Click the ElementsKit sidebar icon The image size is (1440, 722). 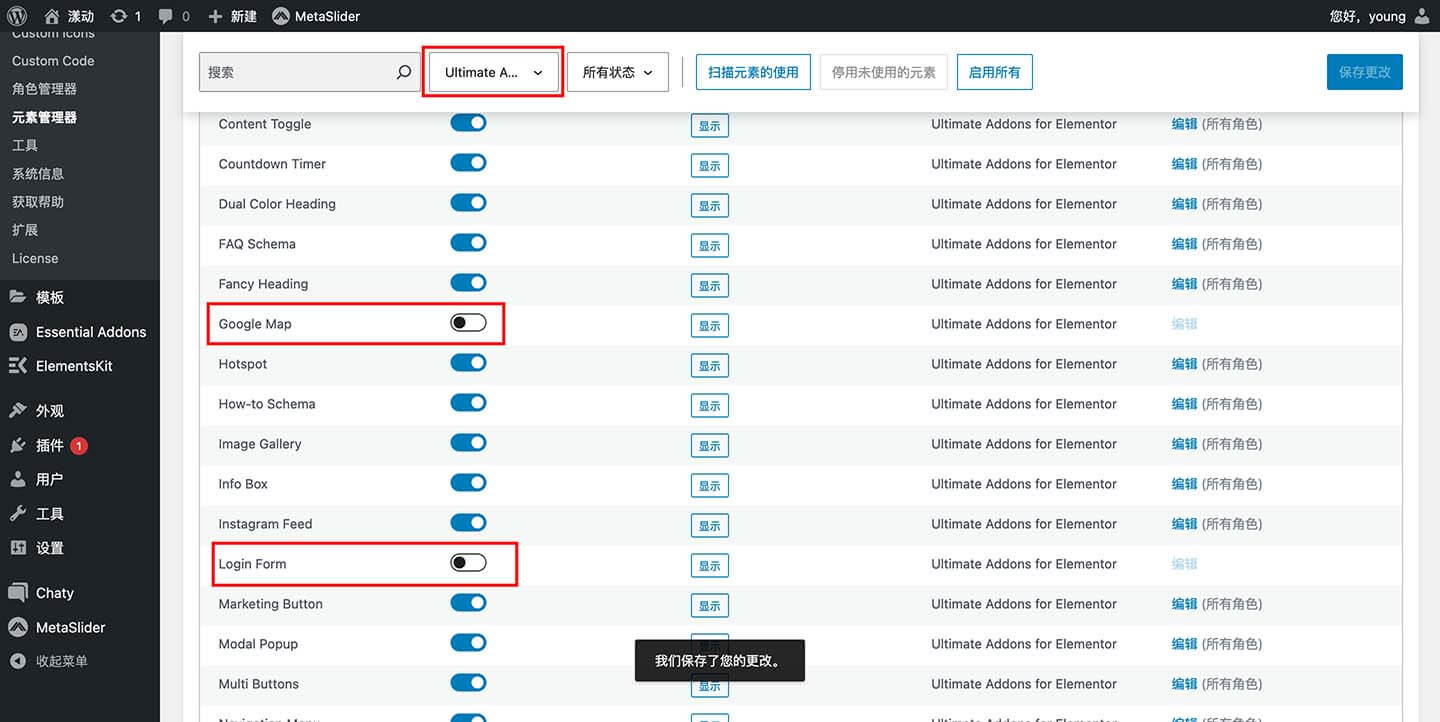(18, 366)
